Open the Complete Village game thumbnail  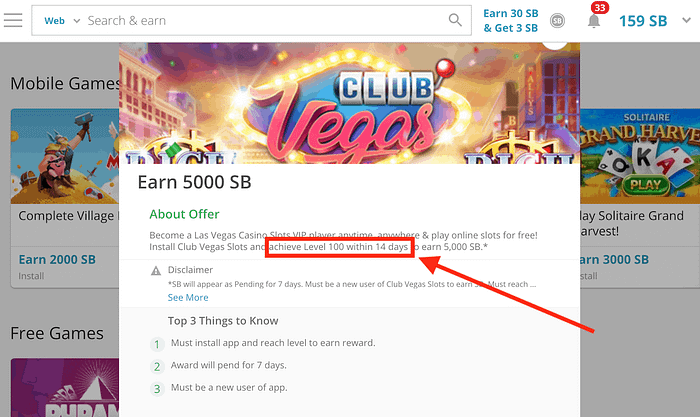[x=65, y=156]
